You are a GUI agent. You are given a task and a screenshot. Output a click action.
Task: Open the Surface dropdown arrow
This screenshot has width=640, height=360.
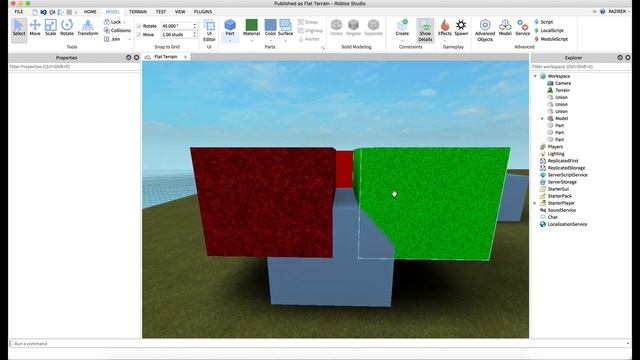[x=285, y=40]
